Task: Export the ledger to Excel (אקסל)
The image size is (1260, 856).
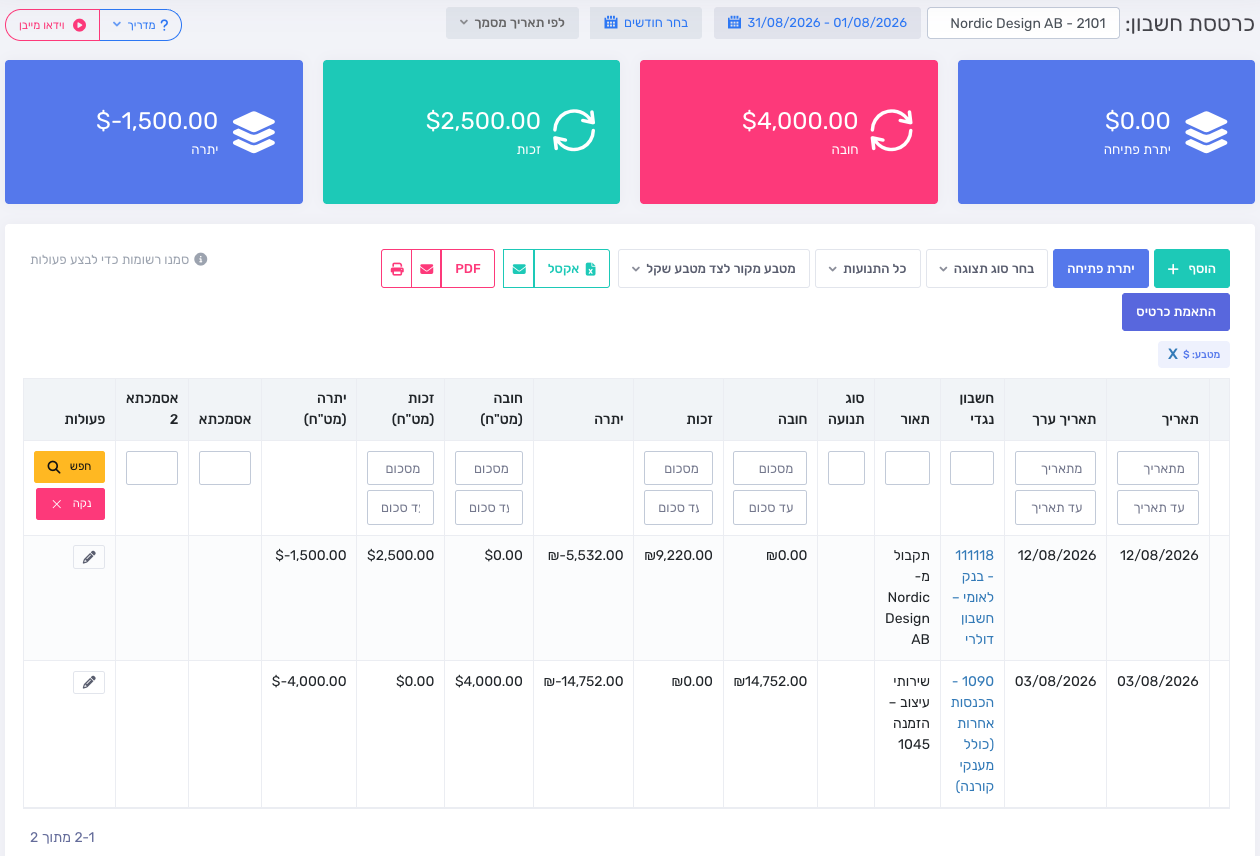Action: click(572, 269)
